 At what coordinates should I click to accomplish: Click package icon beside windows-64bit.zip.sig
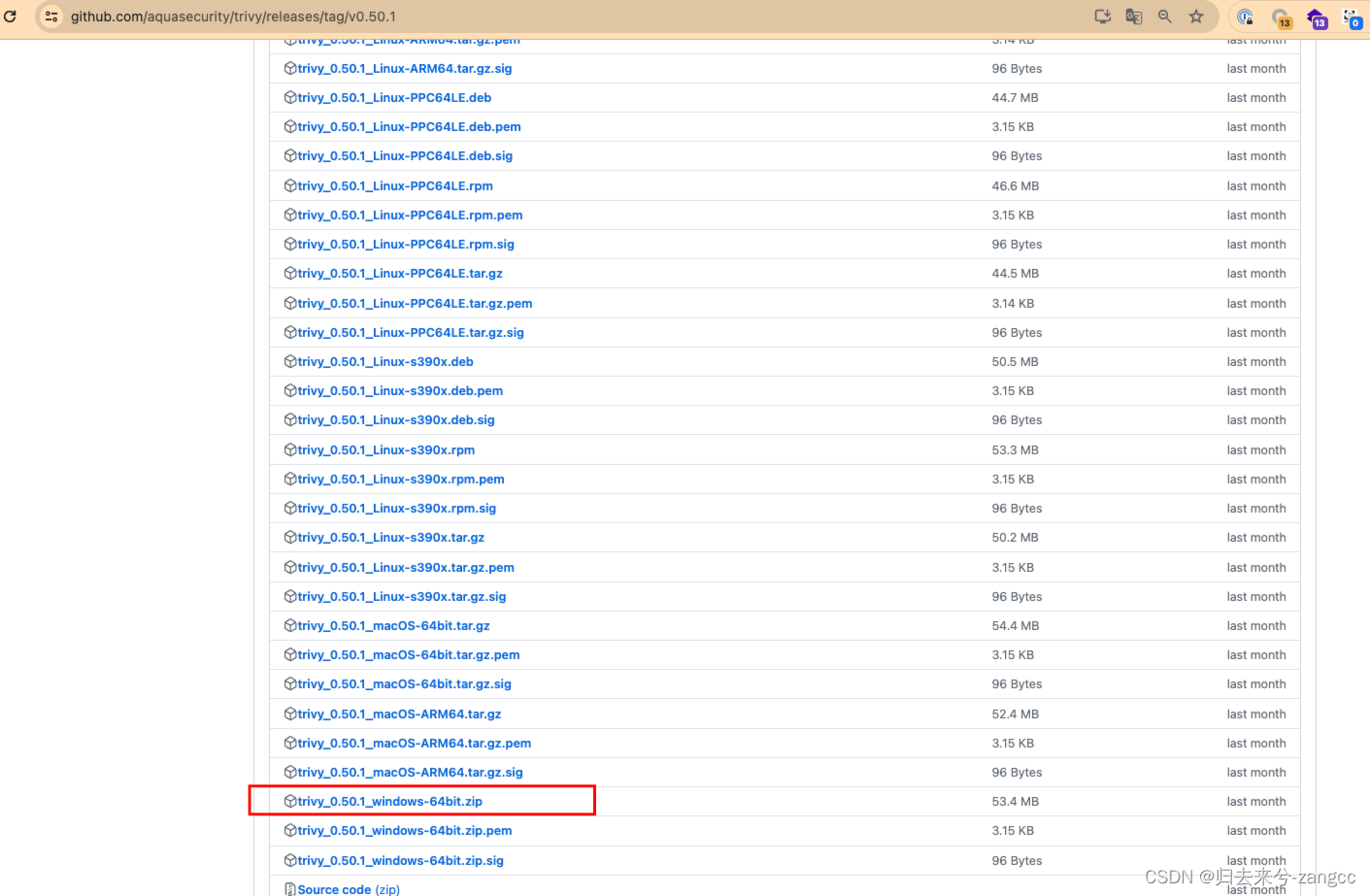coord(290,861)
